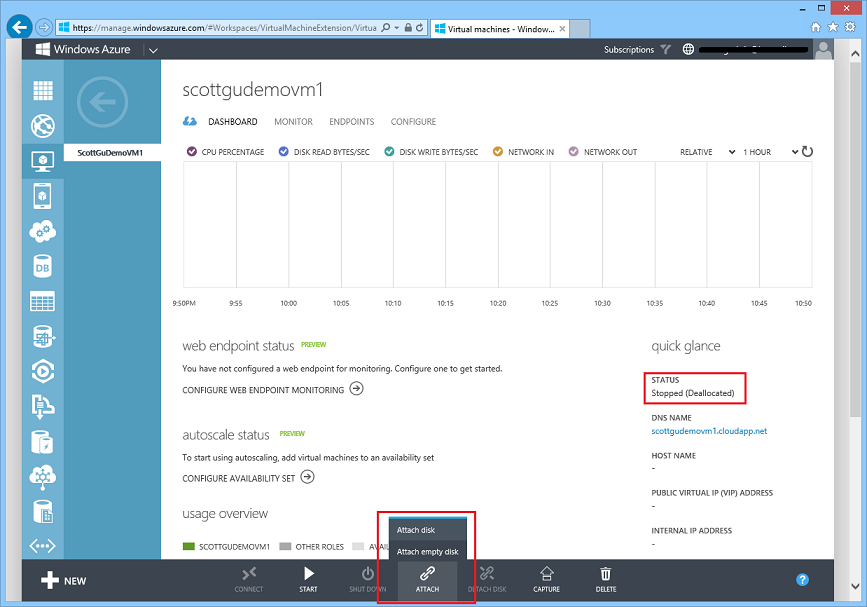Toggle Disk Write Bytes/Sec metric

pos(389,151)
